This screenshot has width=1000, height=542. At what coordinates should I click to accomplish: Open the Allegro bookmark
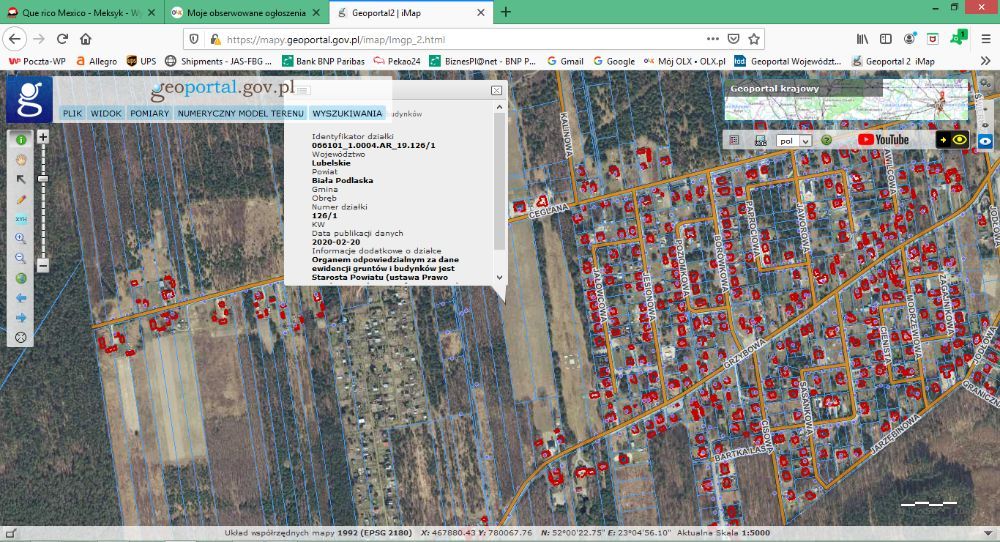96,61
